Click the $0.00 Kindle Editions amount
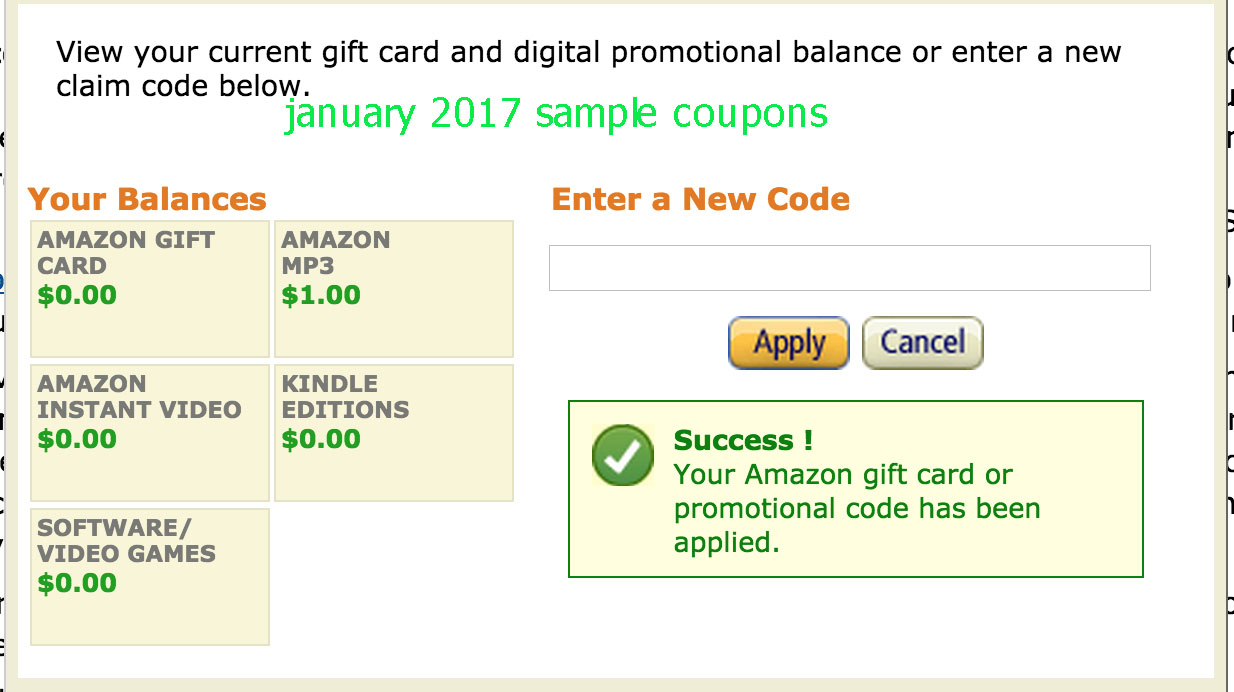 [321, 440]
